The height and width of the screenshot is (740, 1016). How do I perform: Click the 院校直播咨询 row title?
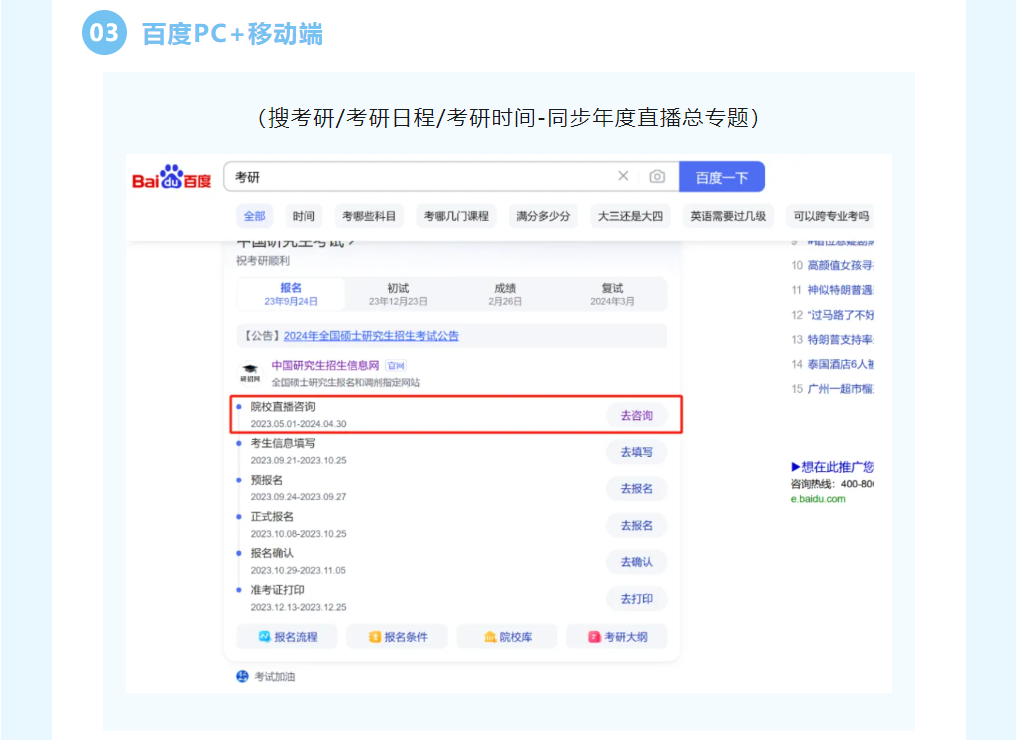[283, 407]
